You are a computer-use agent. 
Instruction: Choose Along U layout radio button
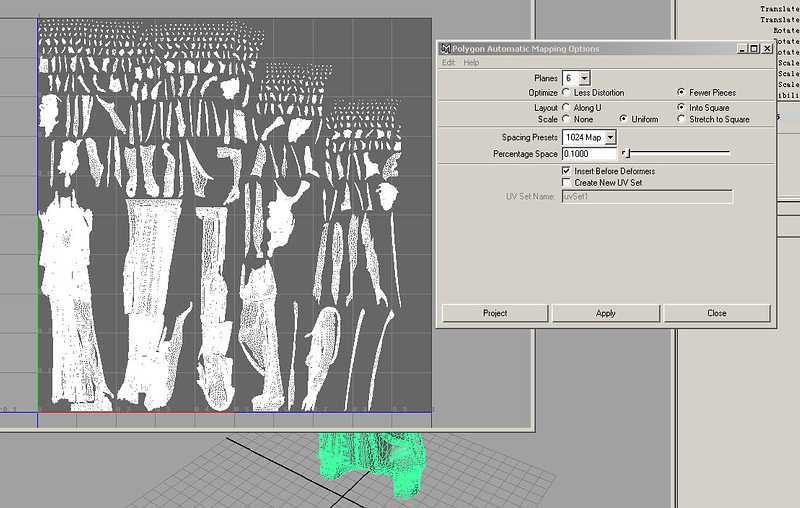566,108
